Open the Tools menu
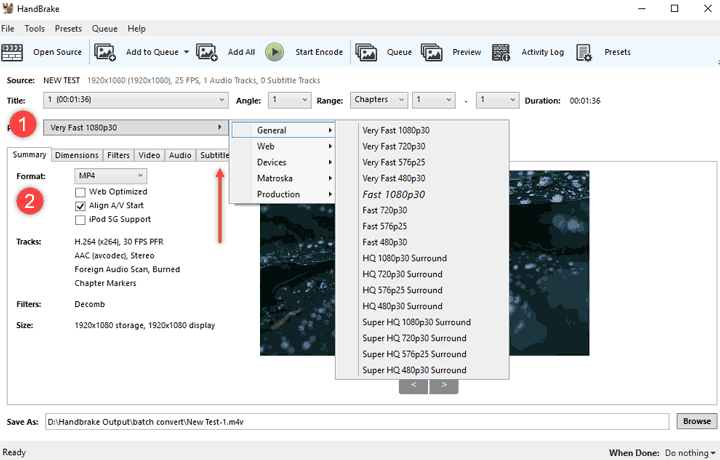This screenshot has width=720, height=460. [x=34, y=28]
